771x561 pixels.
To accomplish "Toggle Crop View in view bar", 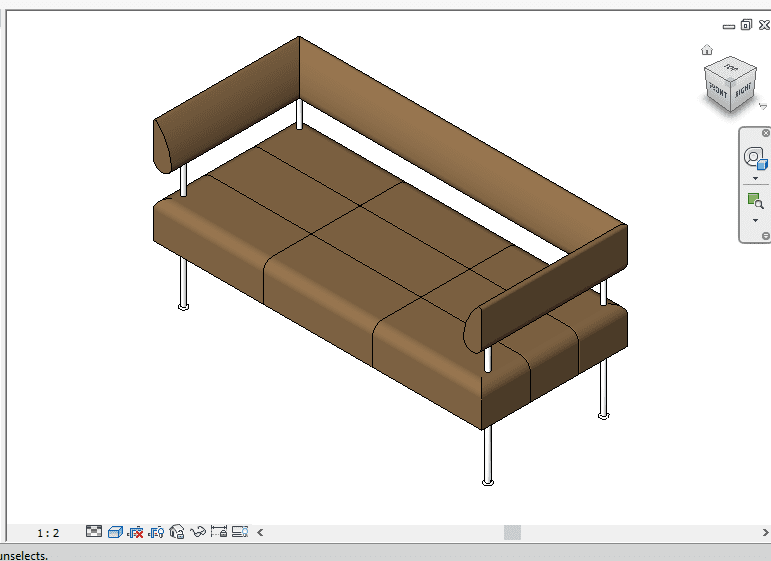I will (136, 532).
